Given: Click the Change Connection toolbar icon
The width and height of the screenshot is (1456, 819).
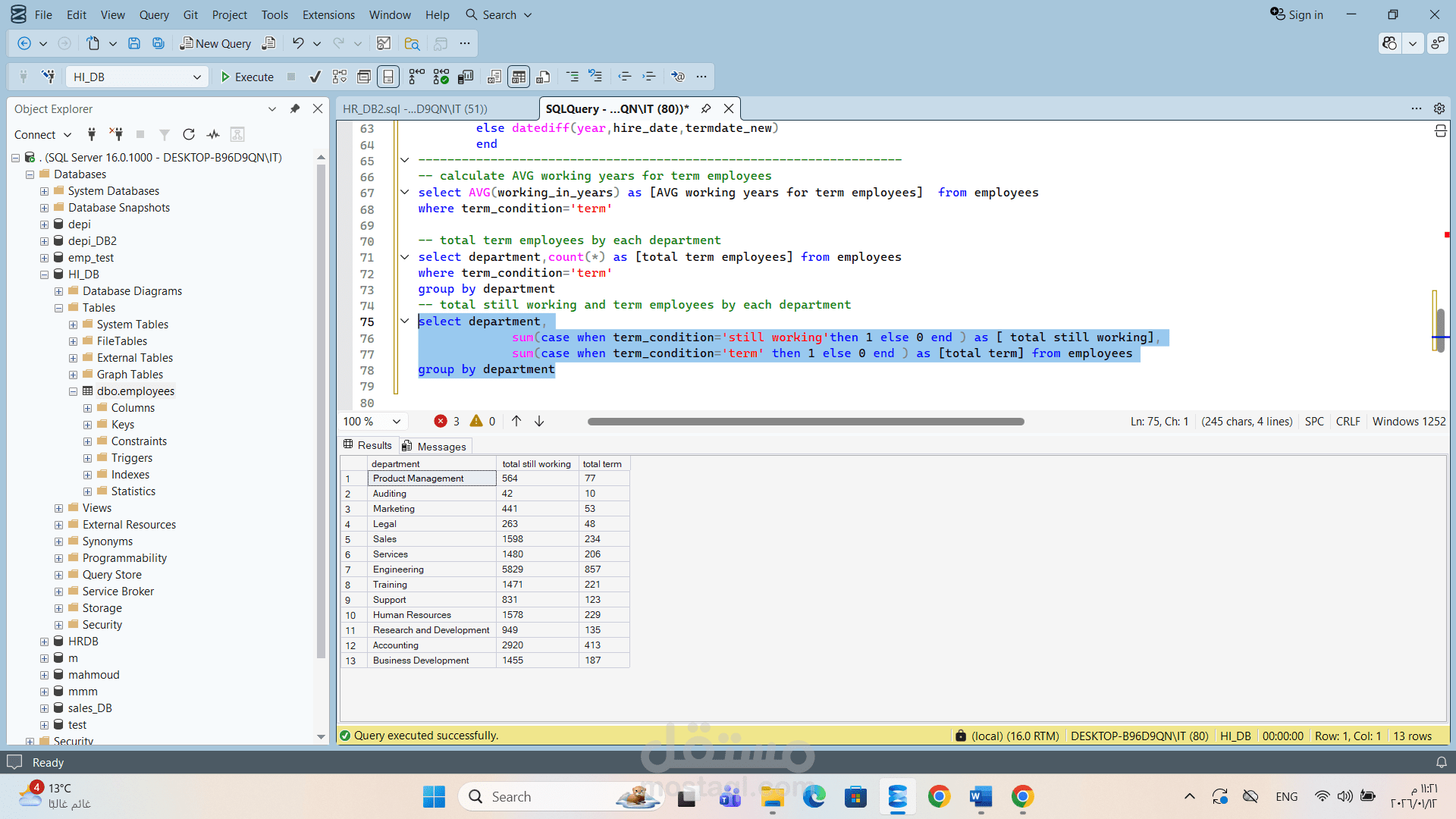Looking at the screenshot, I should tap(49, 77).
